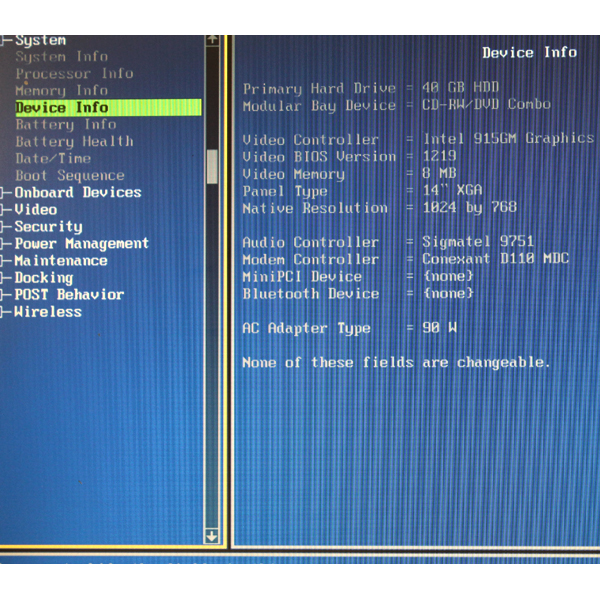Expand the Onboard Devices category
Viewport: 600px width, 600px height.
tap(77, 193)
